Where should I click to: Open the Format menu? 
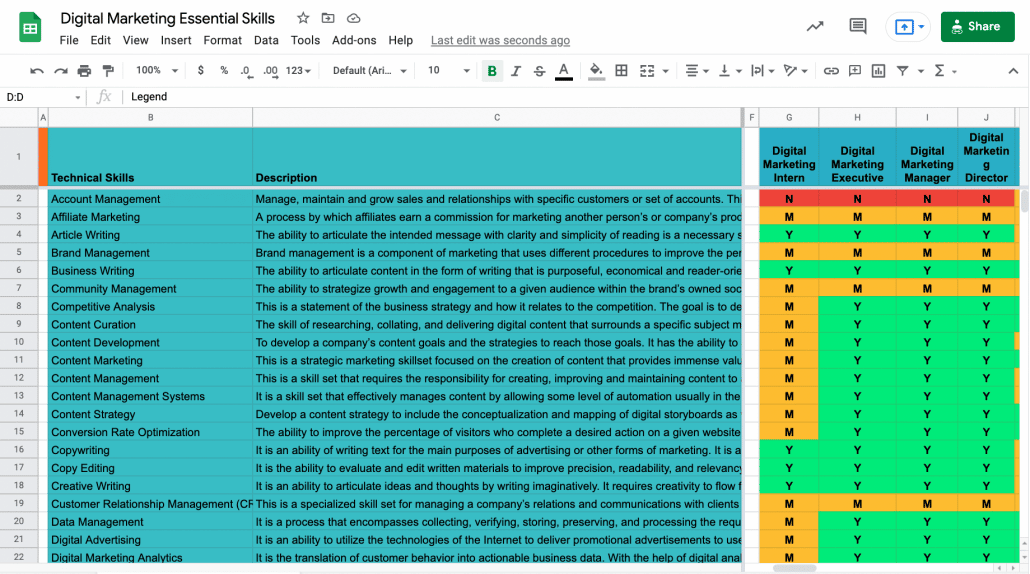(223, 40)
